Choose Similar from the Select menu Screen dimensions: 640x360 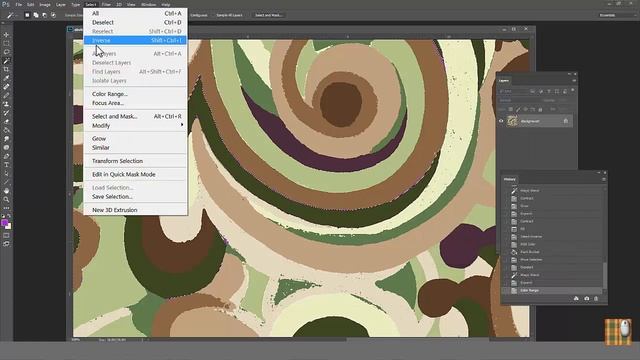pyautogui.click(x=136, y=147)
